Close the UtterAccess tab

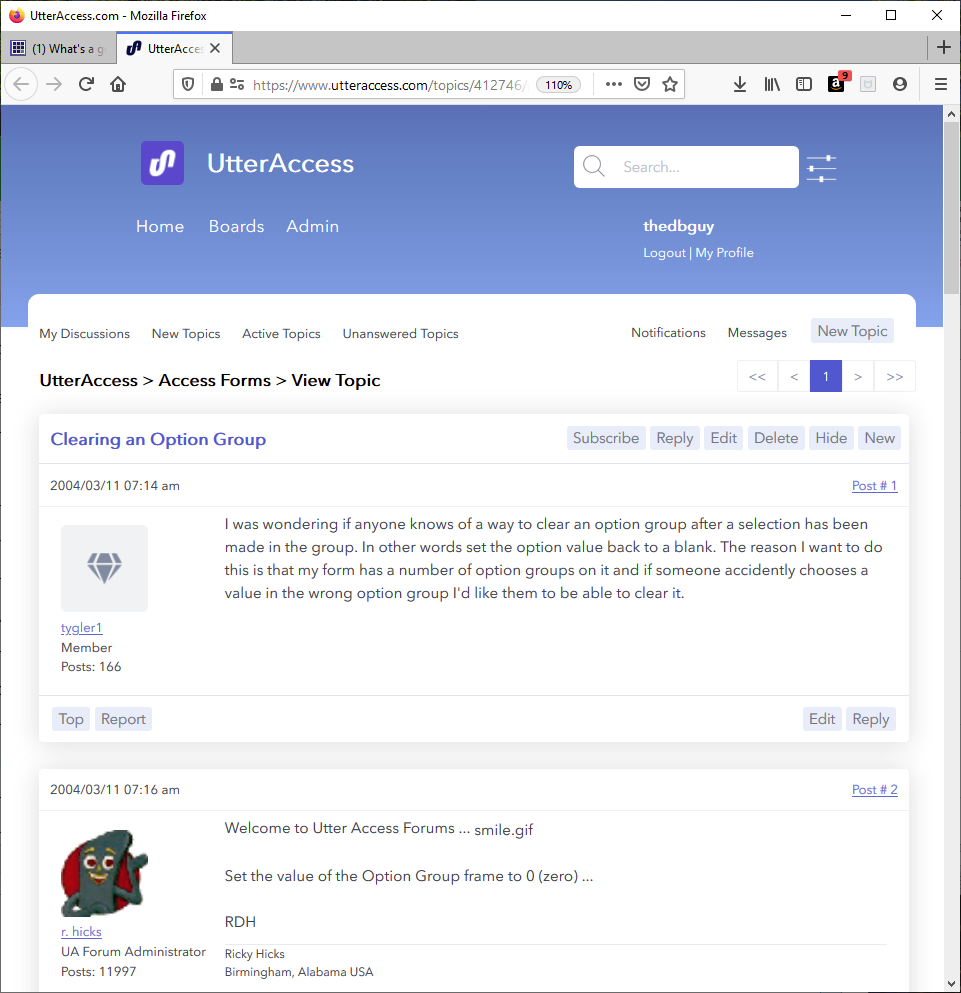(x=215, y=48)
